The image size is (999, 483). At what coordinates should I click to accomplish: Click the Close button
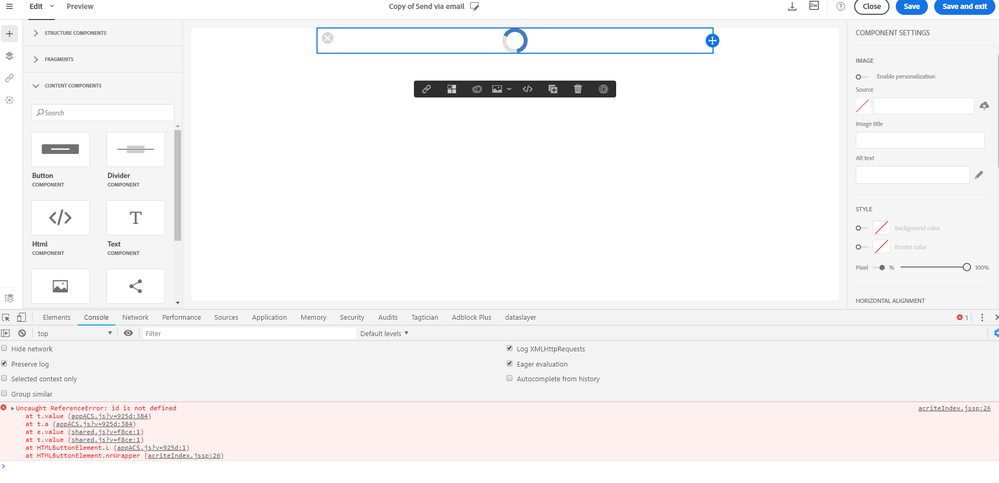[871, 6]
